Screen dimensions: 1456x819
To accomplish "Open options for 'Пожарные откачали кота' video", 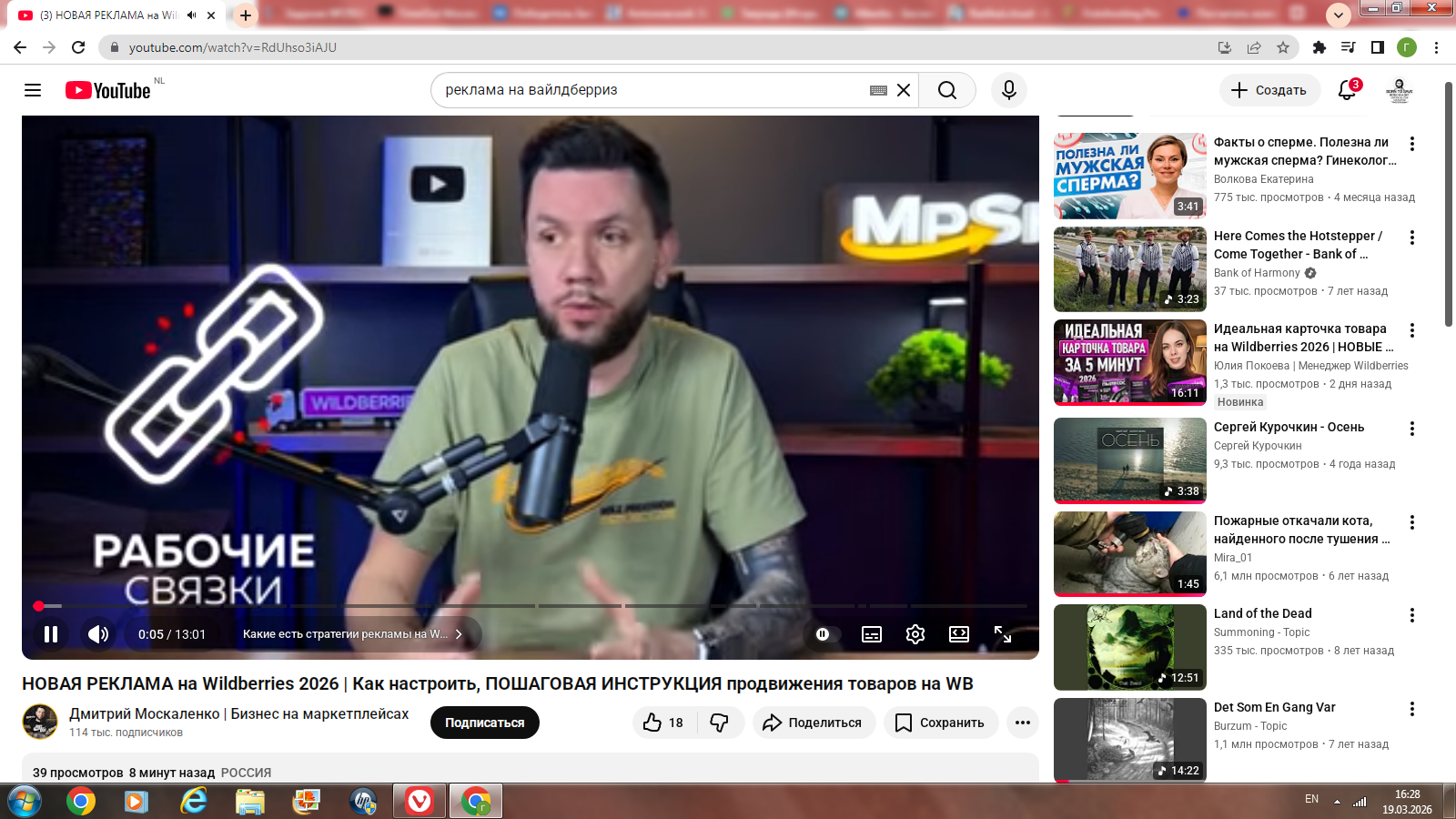I will click(1412, 522).
